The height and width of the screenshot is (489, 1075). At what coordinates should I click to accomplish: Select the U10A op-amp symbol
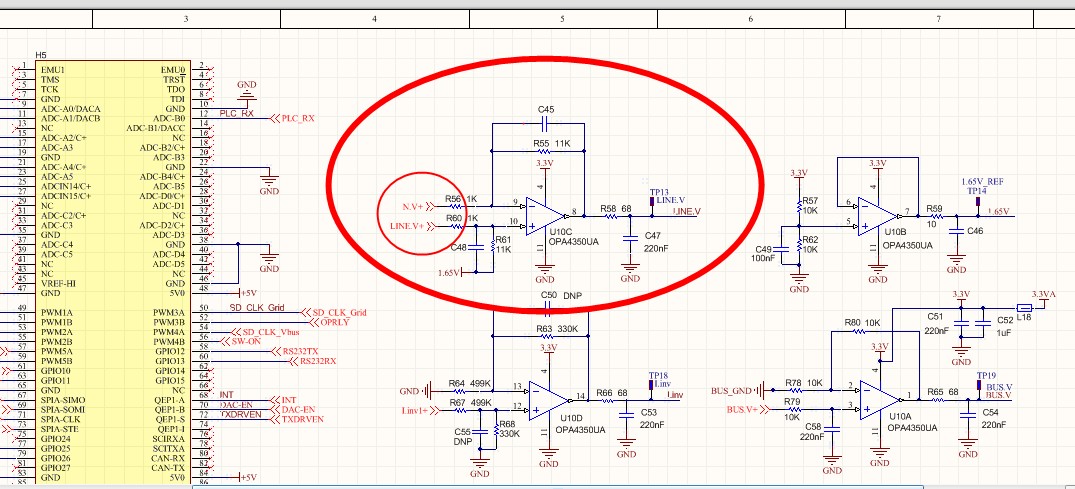[x=880, y=400]
